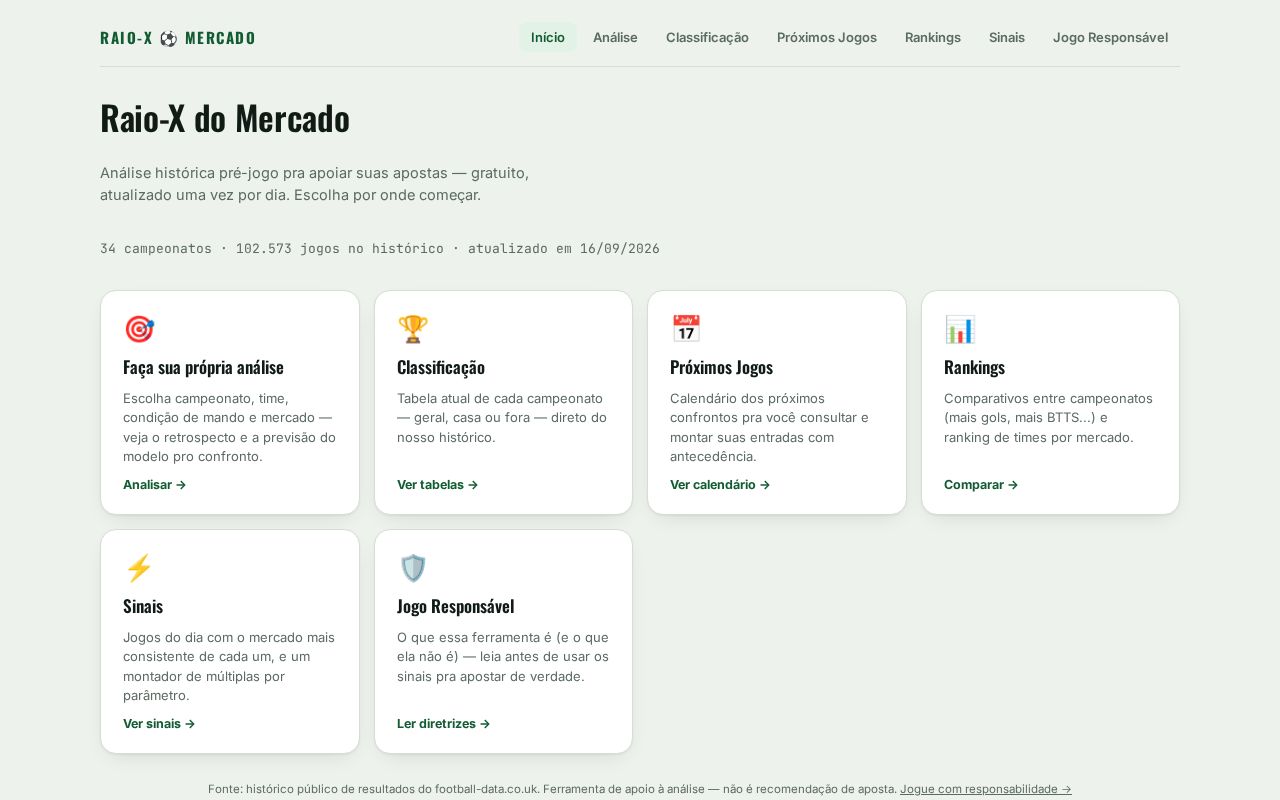Open the Análise nav item
This screenshot has height=800, width=1280.
tap(615, 37)
